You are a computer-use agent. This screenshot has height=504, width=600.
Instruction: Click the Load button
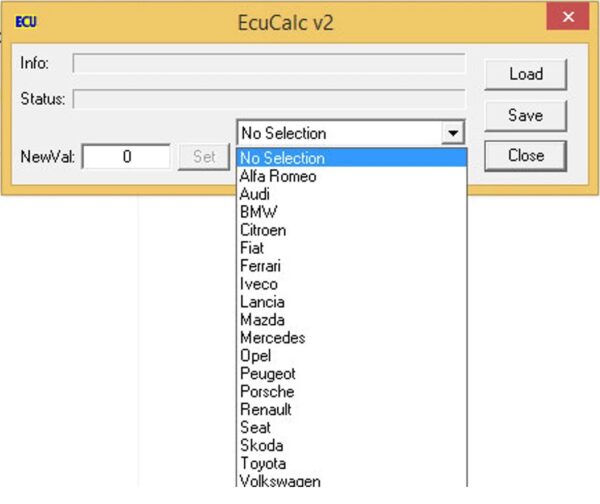point(526,74)
